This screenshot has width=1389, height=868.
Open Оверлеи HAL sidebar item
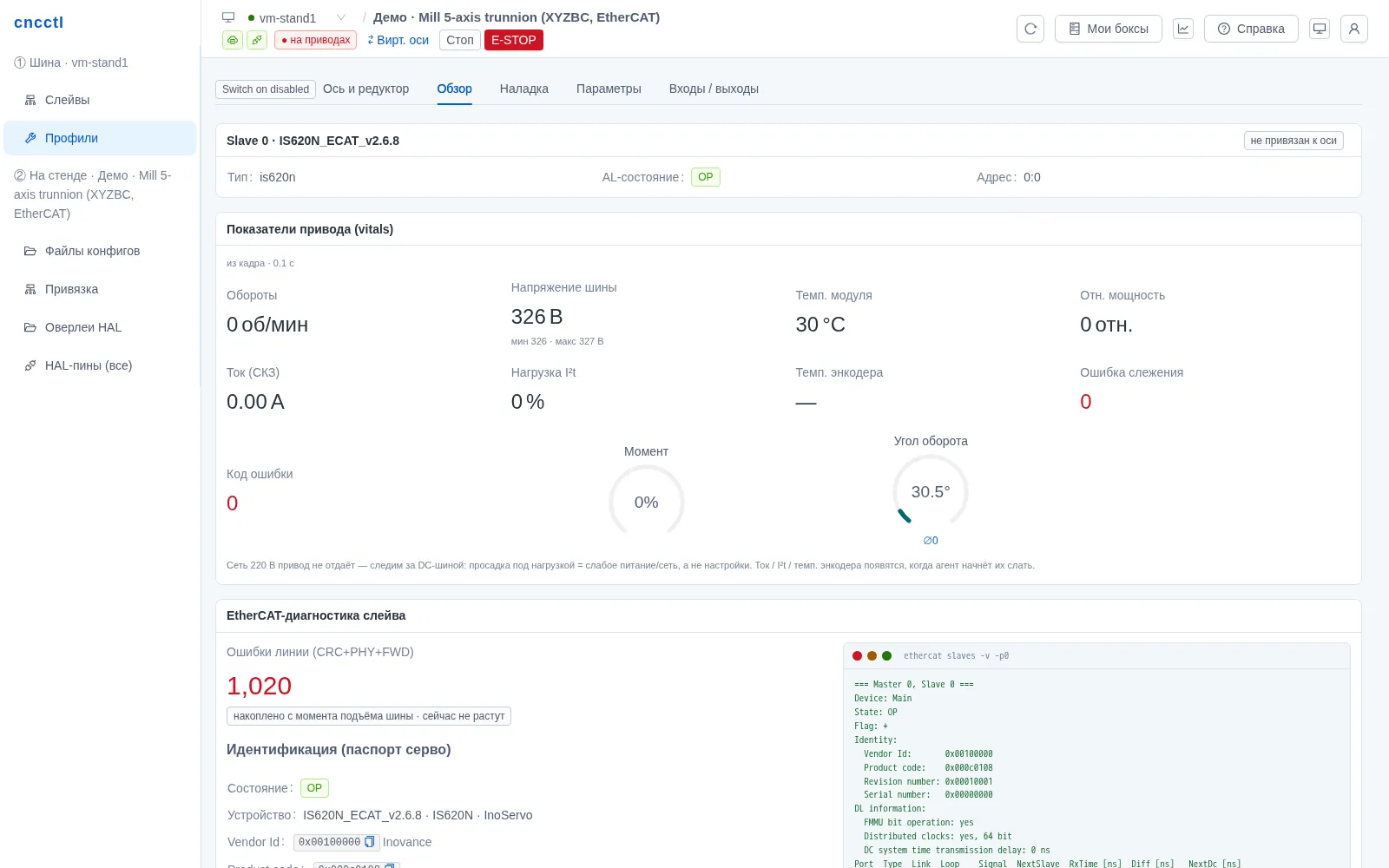[100, 327]
